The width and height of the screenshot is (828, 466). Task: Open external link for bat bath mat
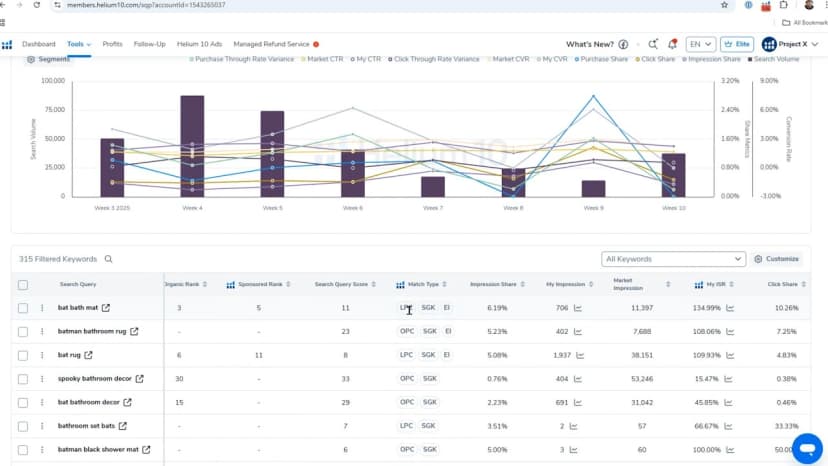(106, 307)
